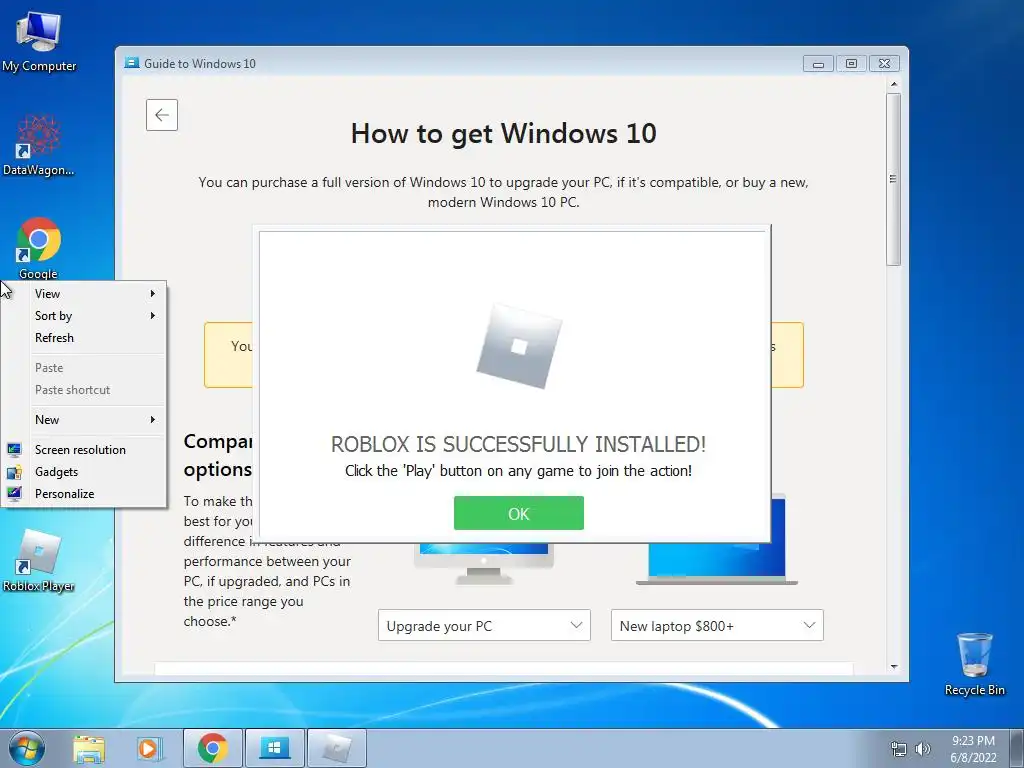Click the Guide window scrollbar thumb

pos(893,179)
